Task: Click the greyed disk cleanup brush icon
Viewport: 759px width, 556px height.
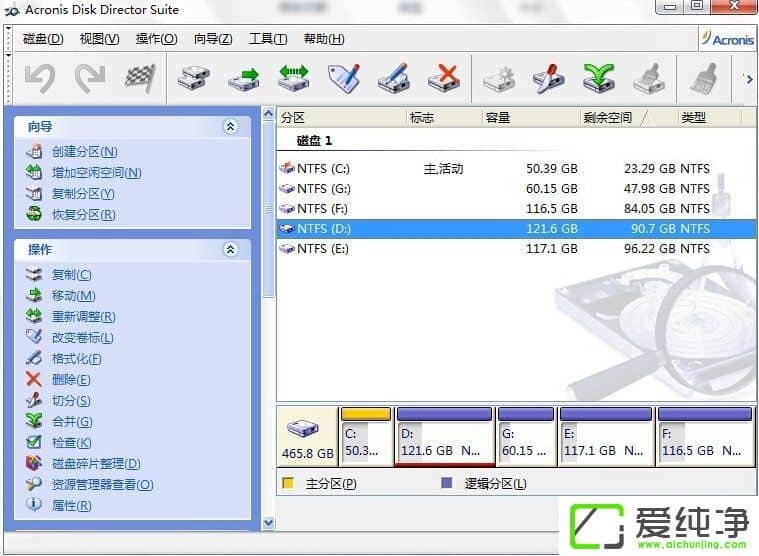Action: 649,79
